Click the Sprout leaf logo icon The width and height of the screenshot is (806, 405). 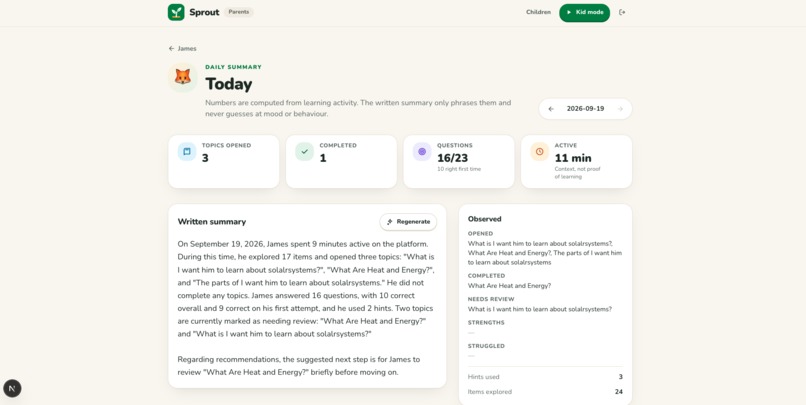(x=176, y=12)
